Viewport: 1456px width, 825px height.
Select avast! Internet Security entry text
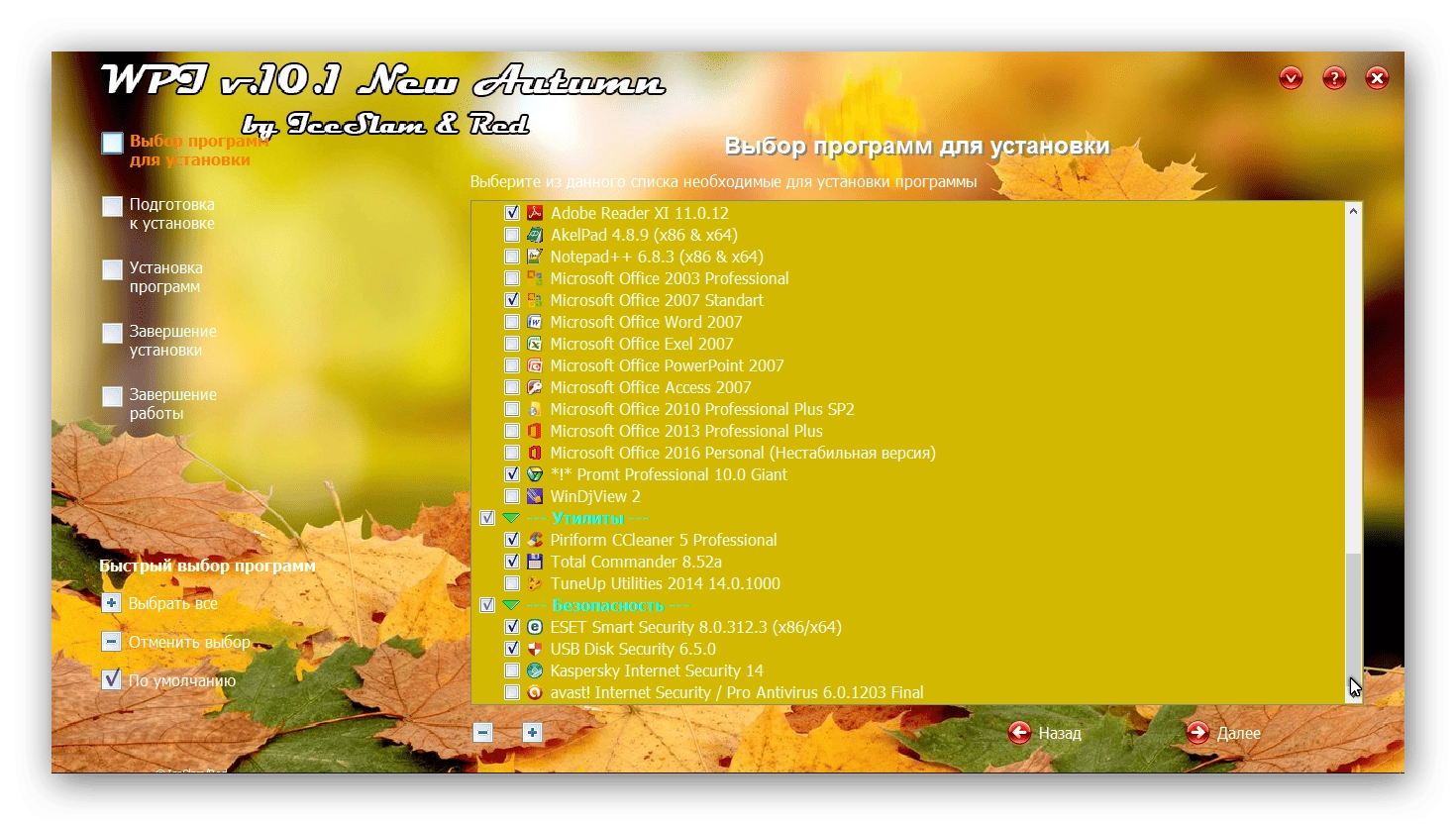[x=737, y=692]
